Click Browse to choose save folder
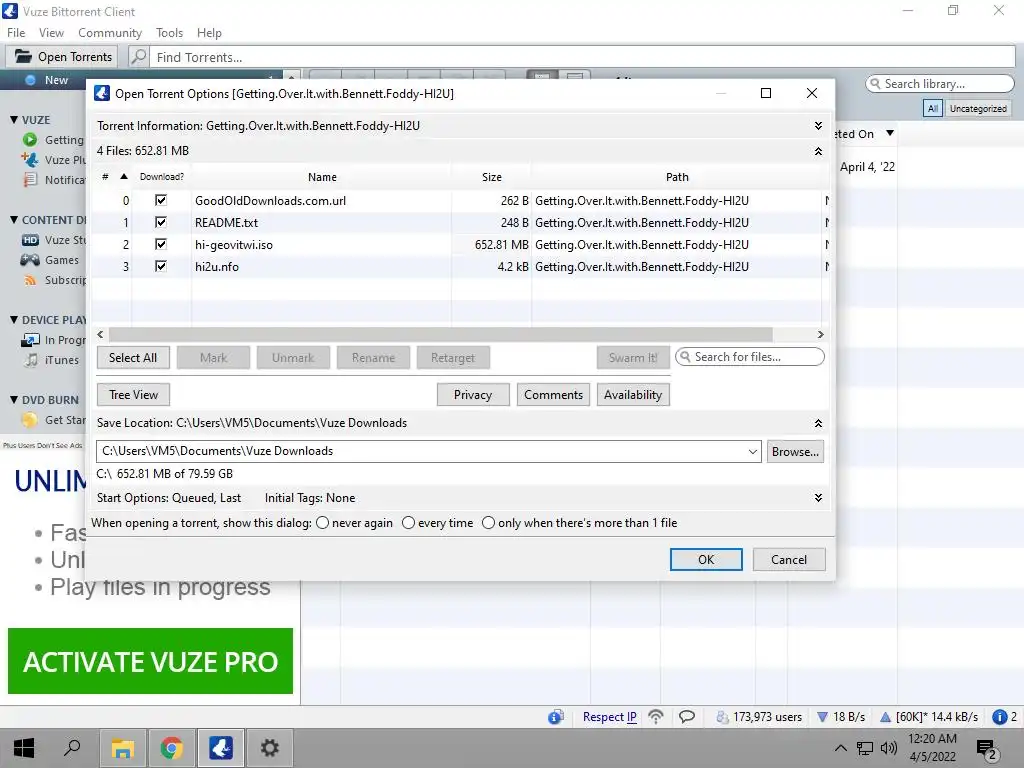Viewport: 1024px width, 768px height. 795,452
